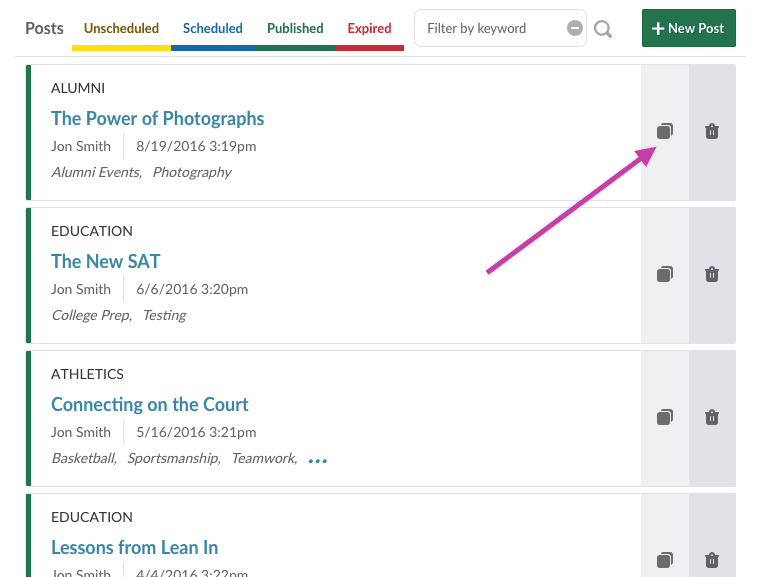Toggle the Unscheduled posts filter
Viewport: 760px width, 577px height.
click(121, 29)
